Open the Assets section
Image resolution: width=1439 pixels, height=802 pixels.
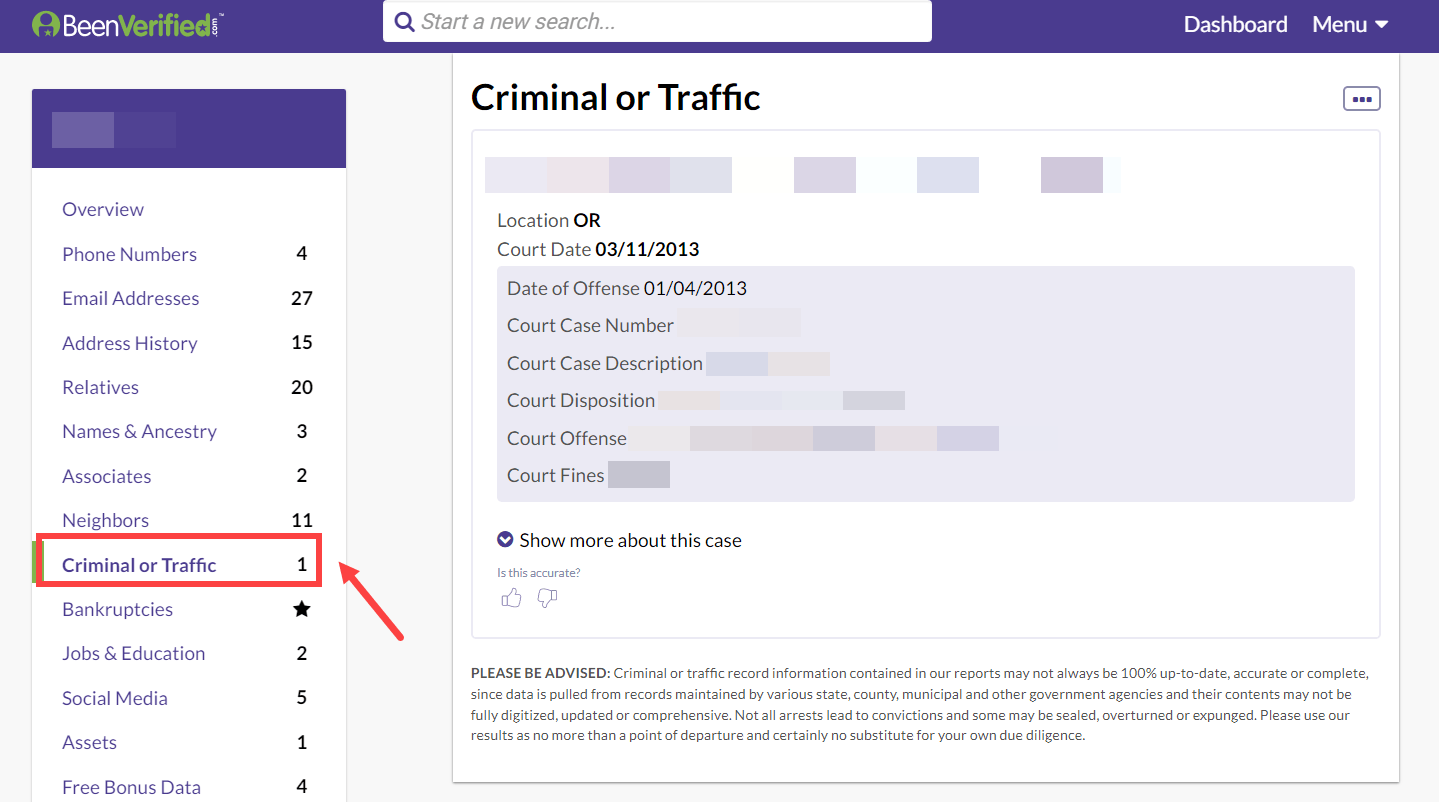89,742
